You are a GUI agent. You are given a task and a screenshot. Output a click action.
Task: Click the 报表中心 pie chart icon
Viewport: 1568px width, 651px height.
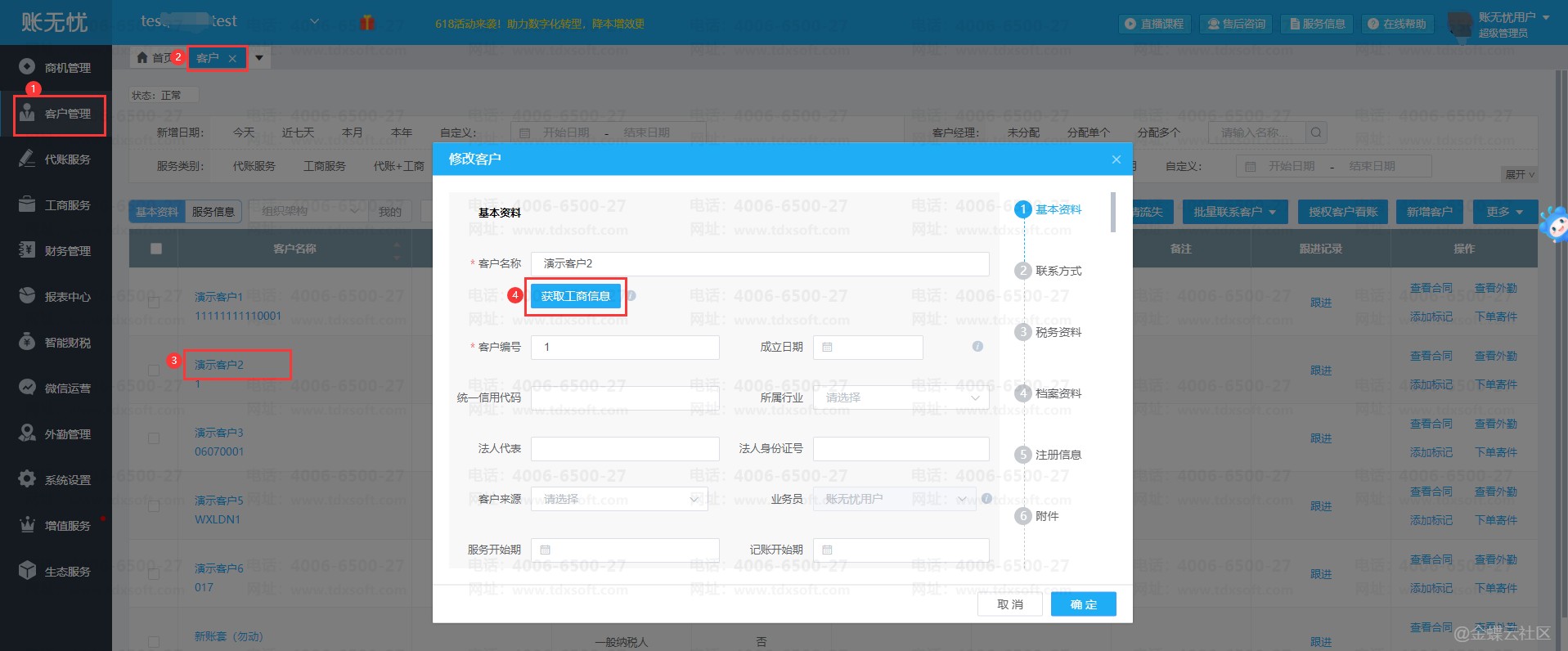click(x=27, y=296)
